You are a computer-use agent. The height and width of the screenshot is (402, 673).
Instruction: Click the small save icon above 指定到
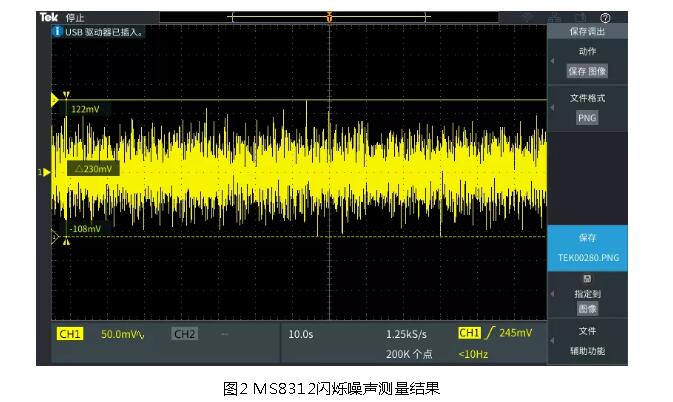coord(587,279)
